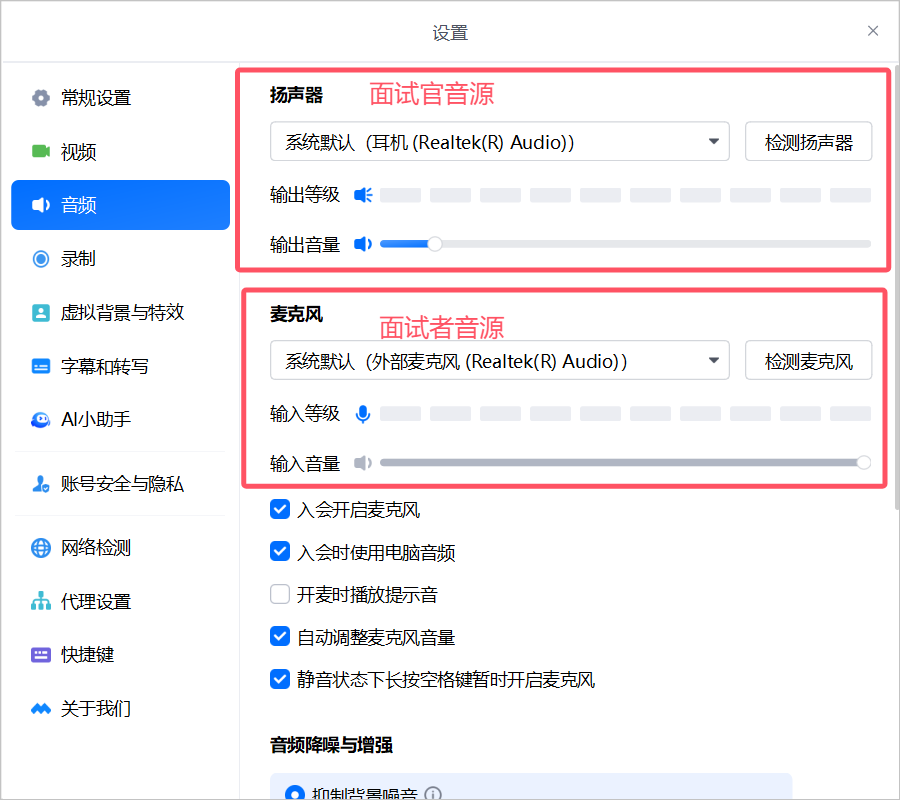Screen dimensions: 900x800
Task: Click the AI小助手 robot icon
Action: (41, 420)
